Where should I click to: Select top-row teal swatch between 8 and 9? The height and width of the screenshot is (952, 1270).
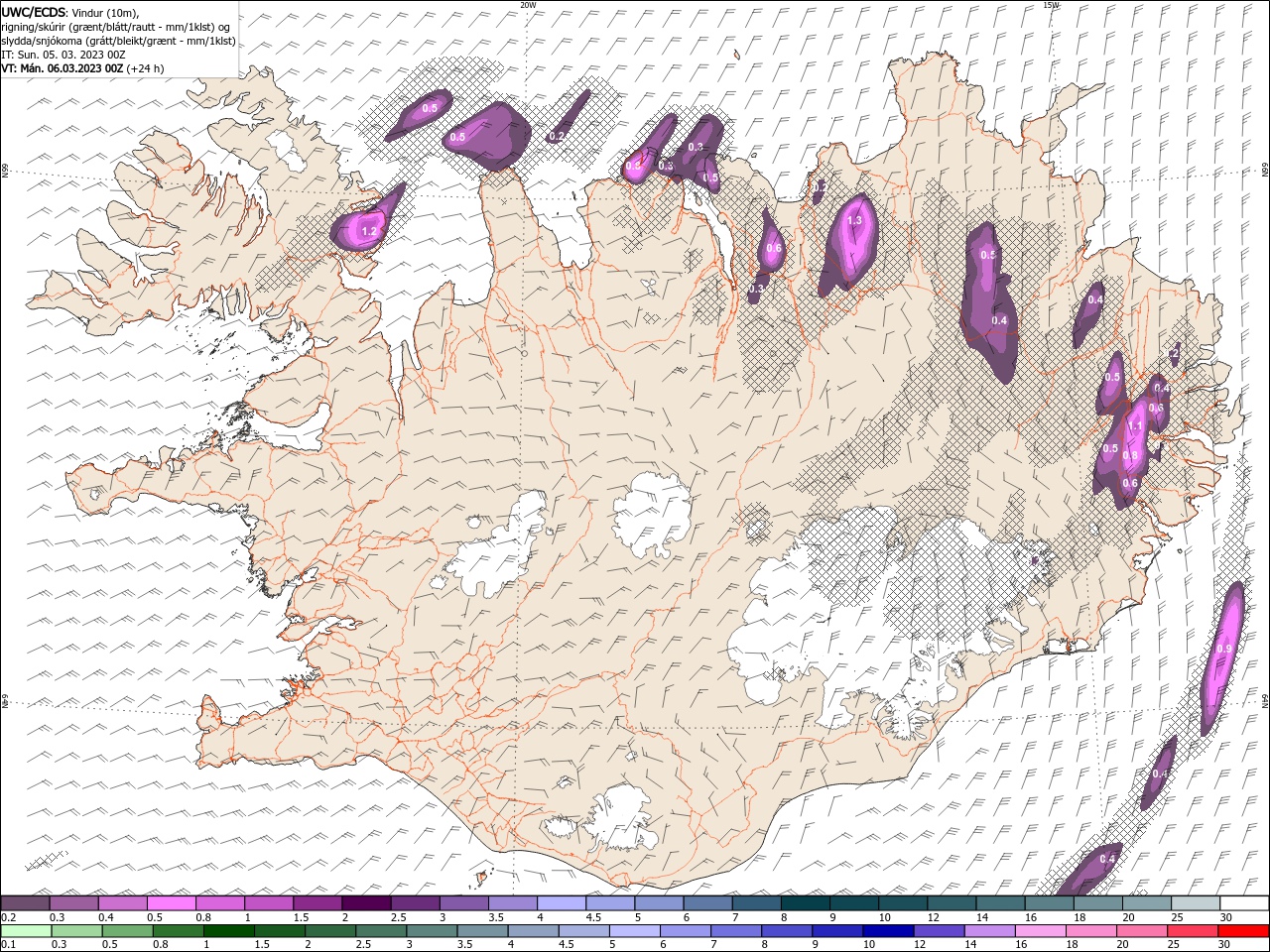pos(805,903)
